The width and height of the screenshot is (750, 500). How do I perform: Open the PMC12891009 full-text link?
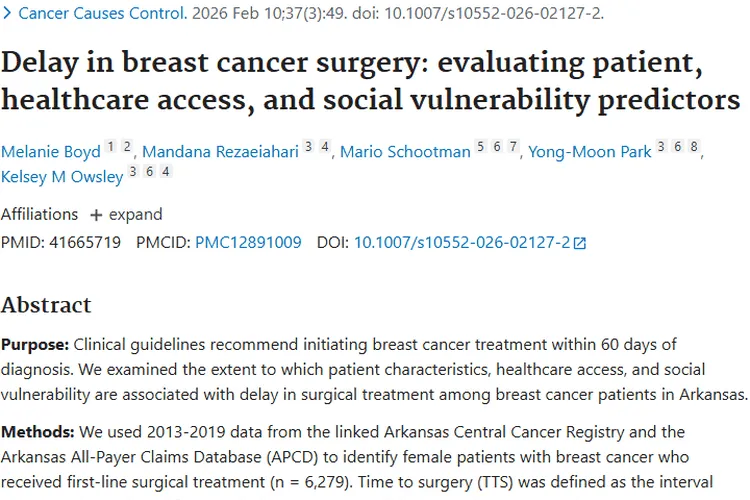click(x=248, y=242)
